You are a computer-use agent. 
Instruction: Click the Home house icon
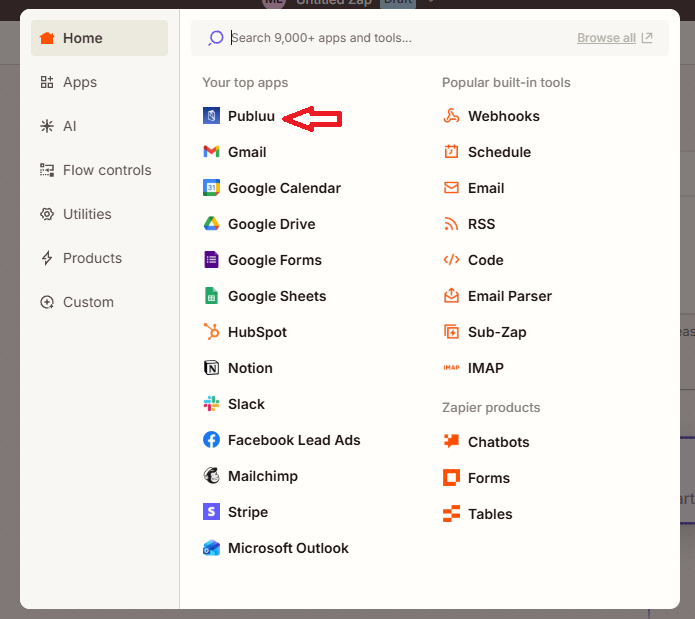tap(47, 38)
